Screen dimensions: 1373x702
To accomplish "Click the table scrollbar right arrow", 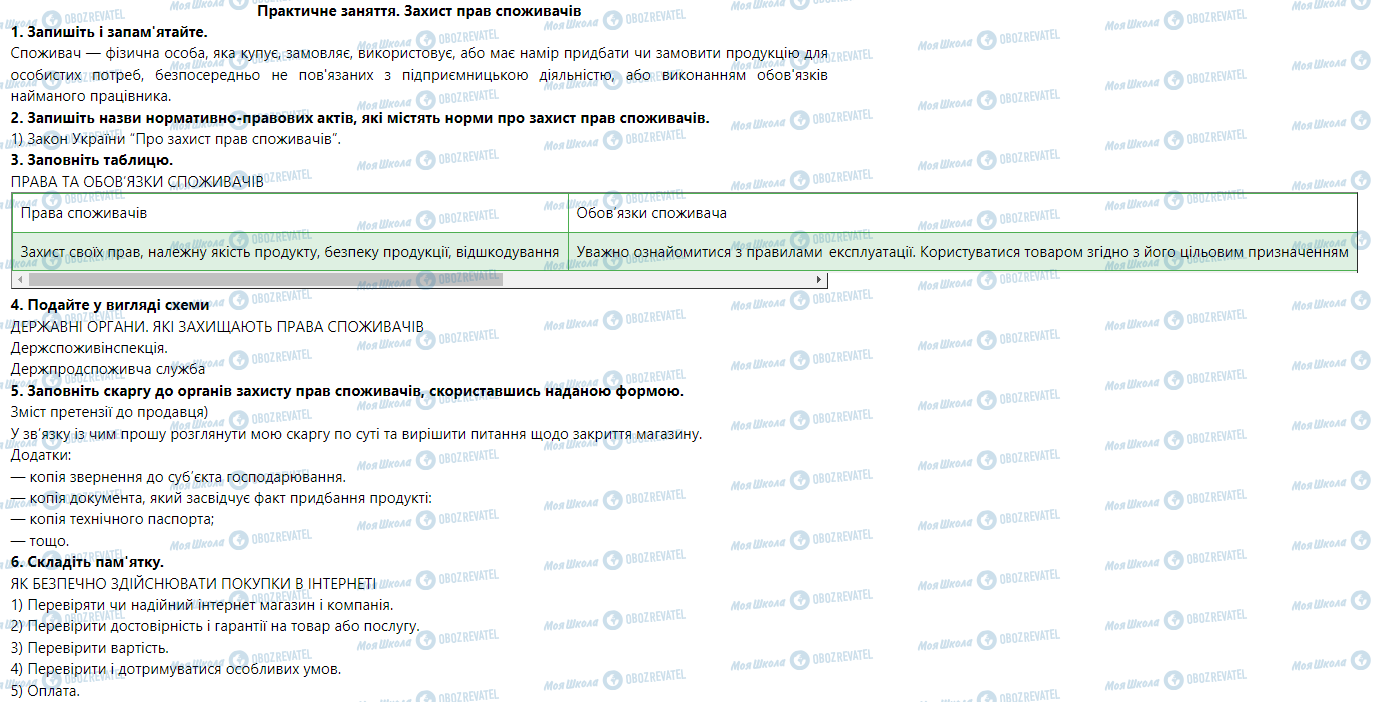I will (x=820, y=280).
